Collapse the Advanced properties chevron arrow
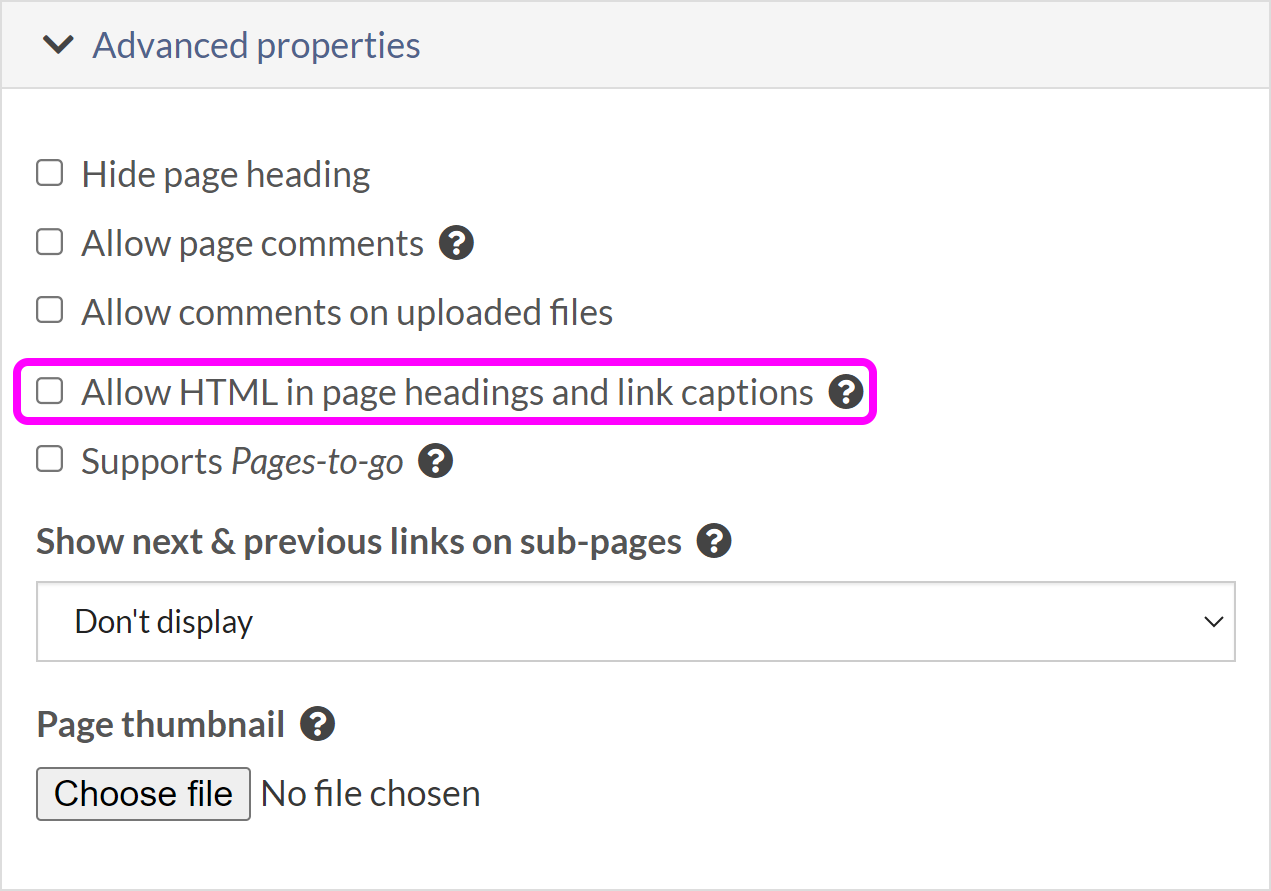Viewport: 1271px width, 891px height. [59, 45]
